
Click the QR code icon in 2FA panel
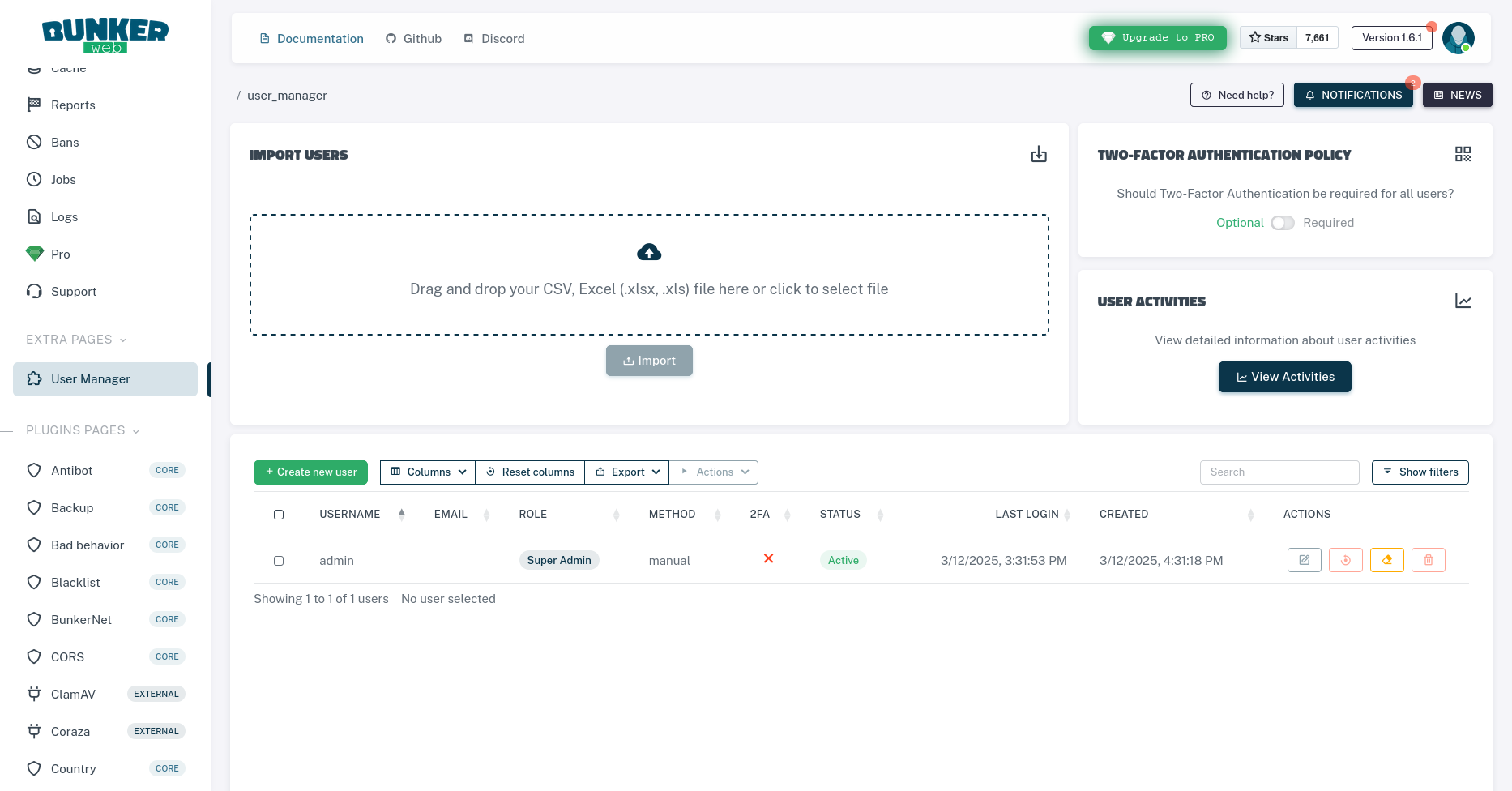click(x=1463, y=154)
